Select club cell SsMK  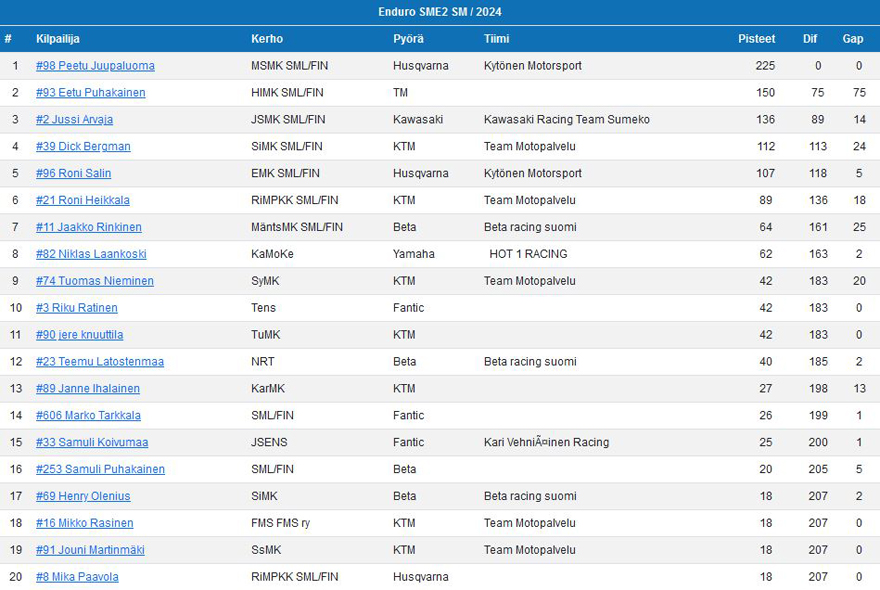coord(266,551)
